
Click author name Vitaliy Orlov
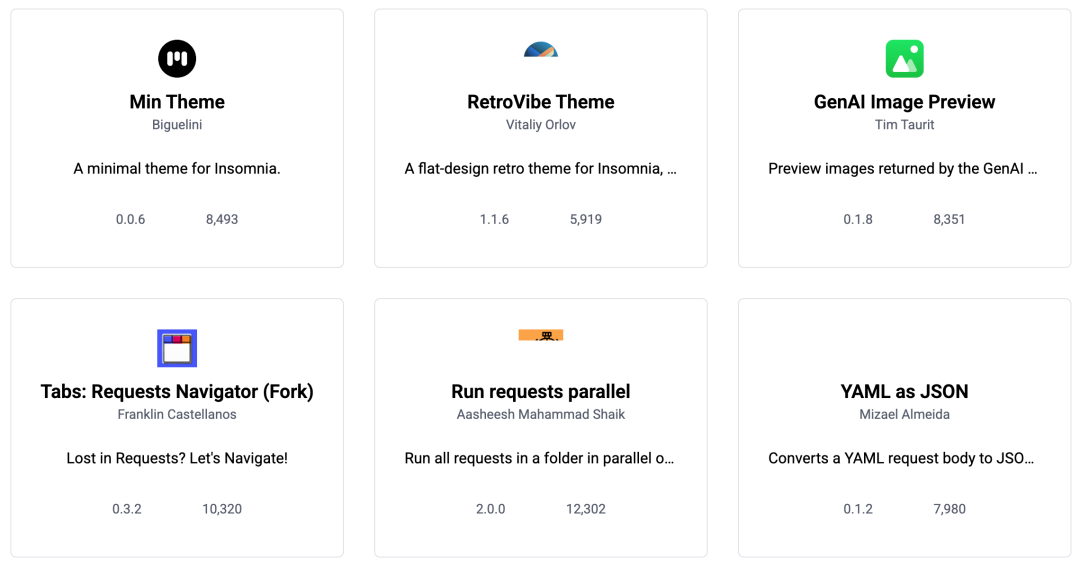[x=541, y=125]
